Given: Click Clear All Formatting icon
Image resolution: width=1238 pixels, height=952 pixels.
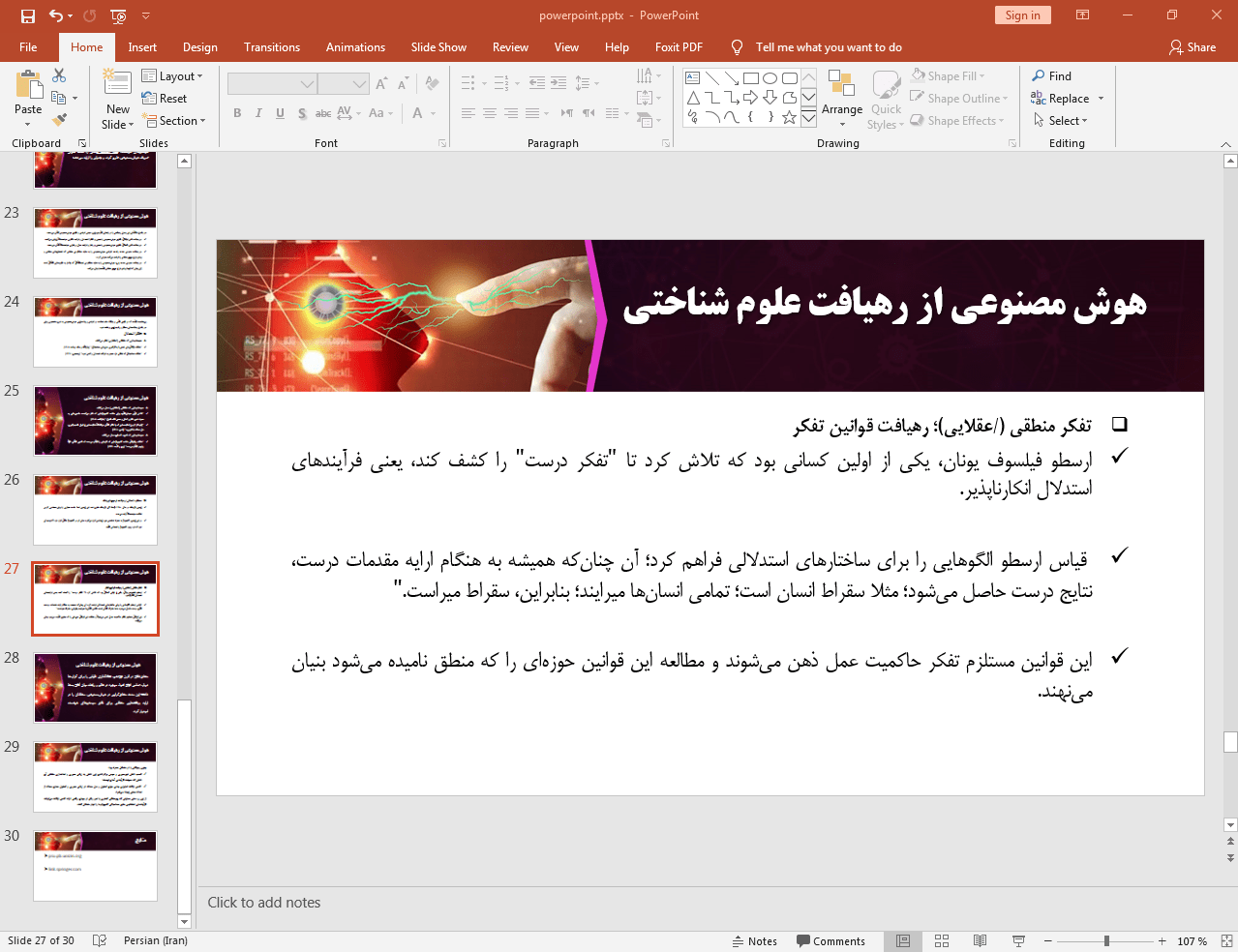Looking at the screenshot, I should pos(432,84).
